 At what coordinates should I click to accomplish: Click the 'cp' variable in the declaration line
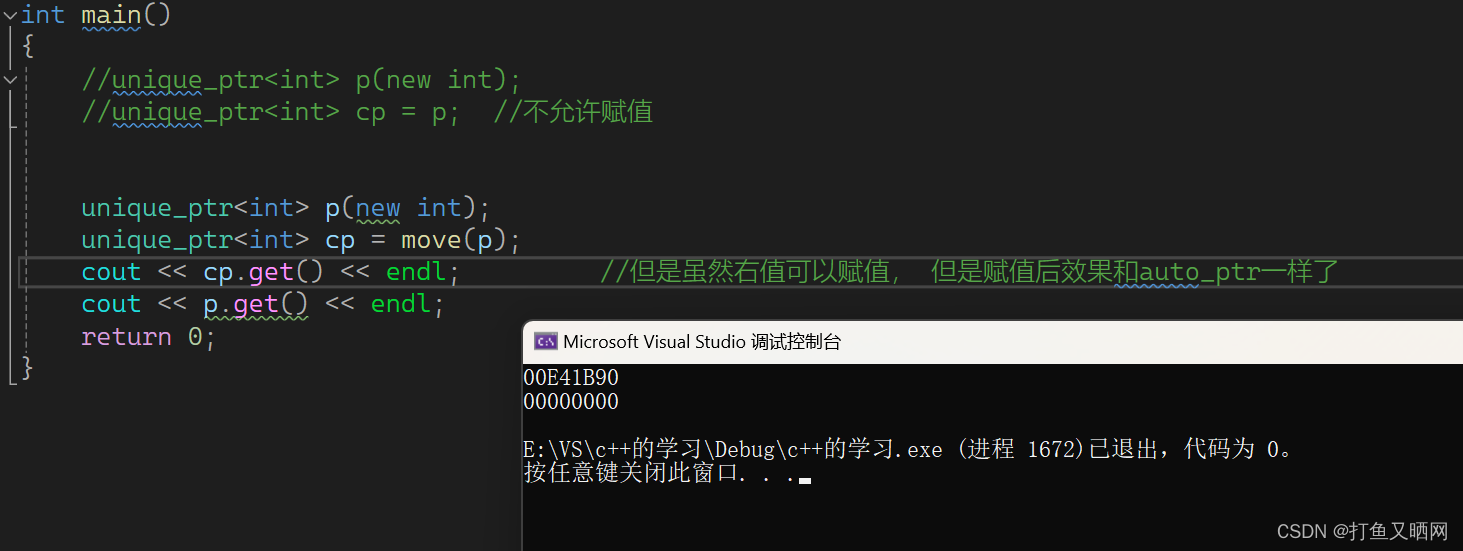click(340, 240)
